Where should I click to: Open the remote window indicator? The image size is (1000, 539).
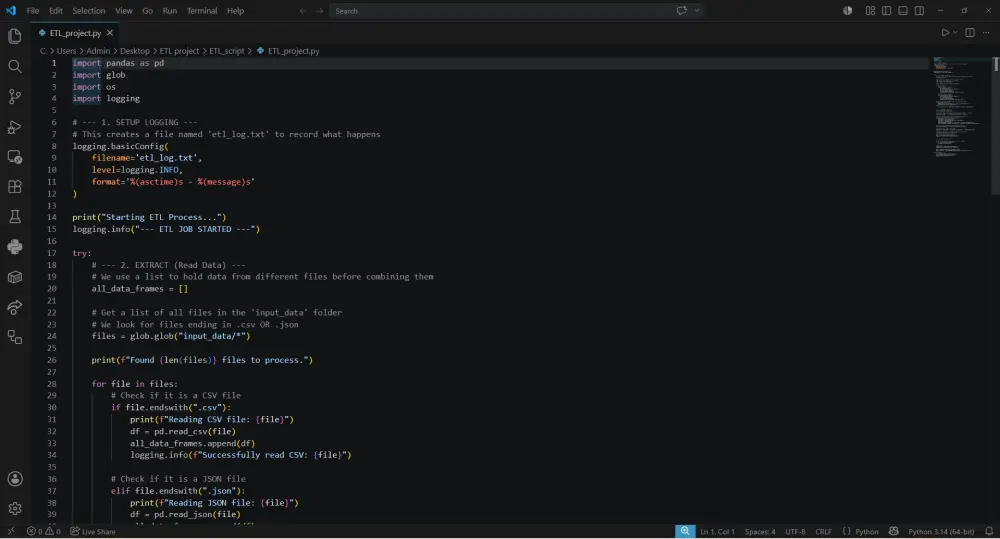point(11,531)
